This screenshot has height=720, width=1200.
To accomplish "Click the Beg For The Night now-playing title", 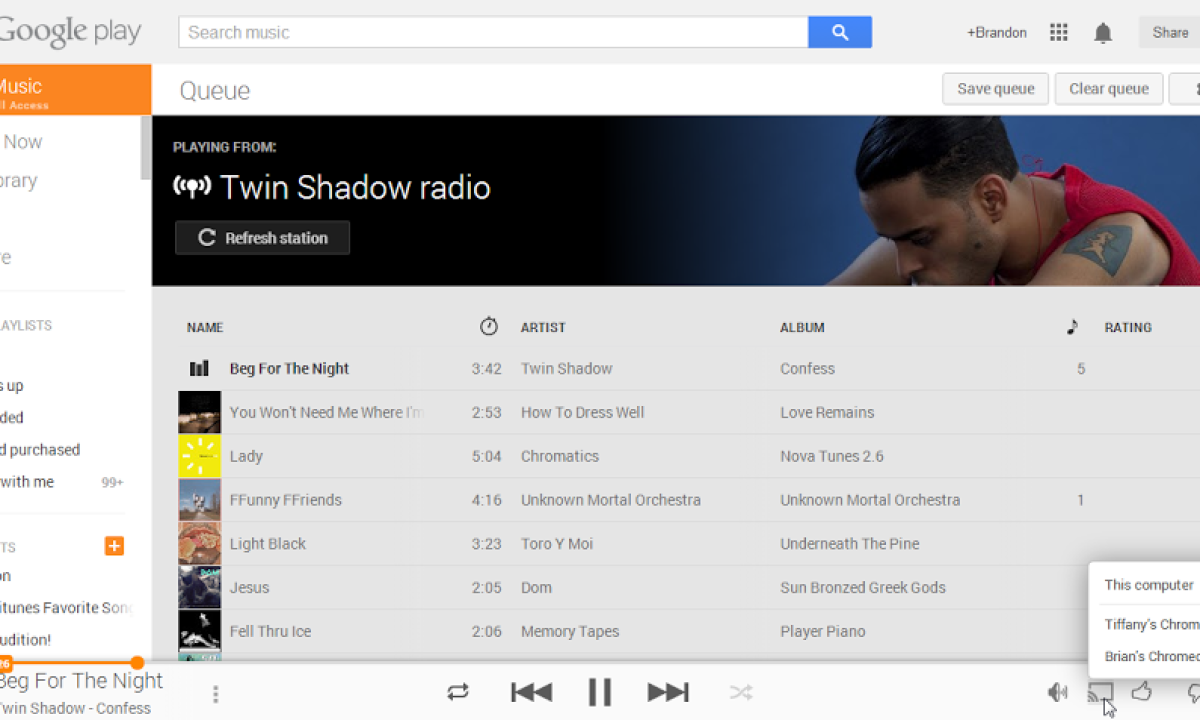I will tap(80, 681).
